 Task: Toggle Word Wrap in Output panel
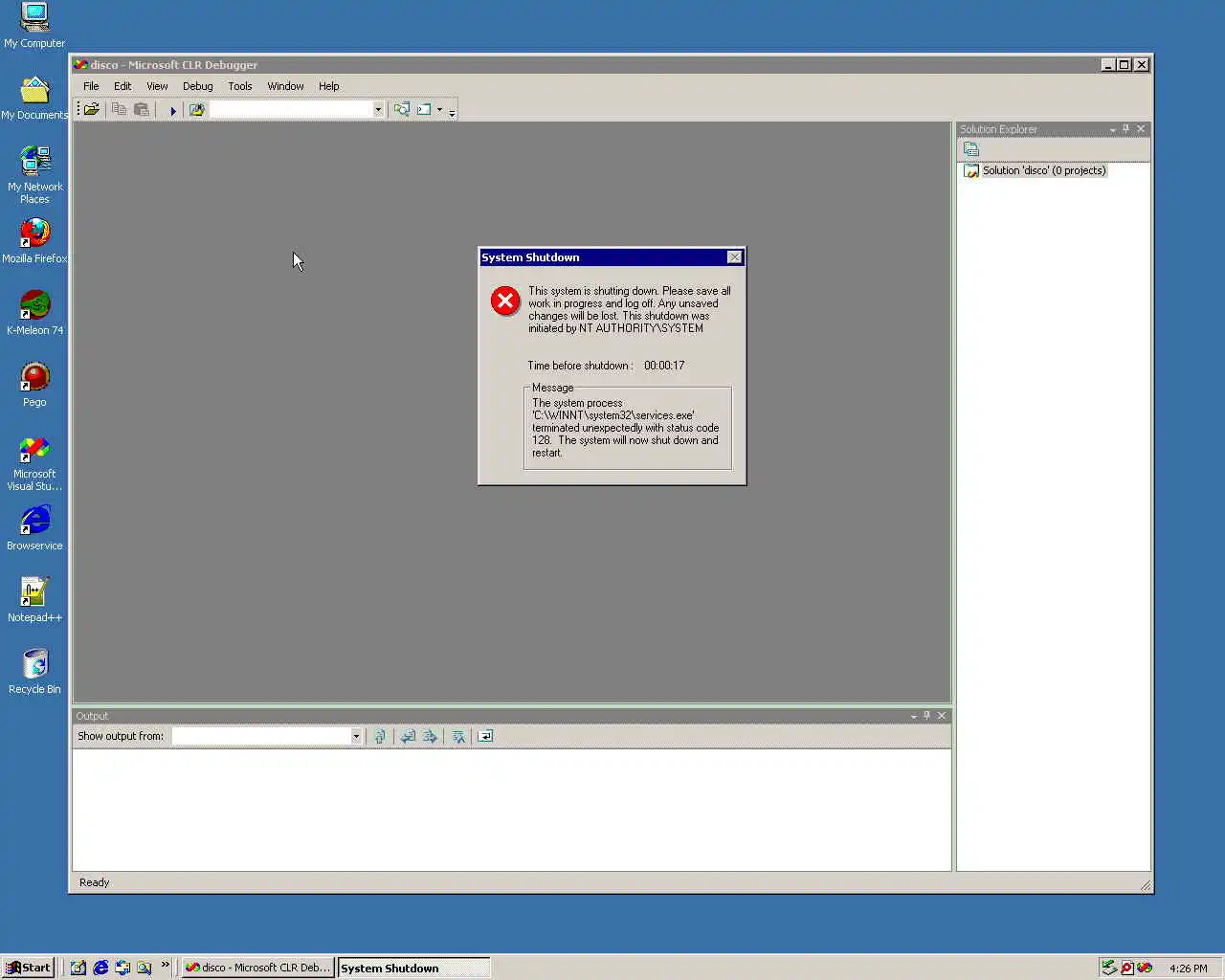point(485,736)
